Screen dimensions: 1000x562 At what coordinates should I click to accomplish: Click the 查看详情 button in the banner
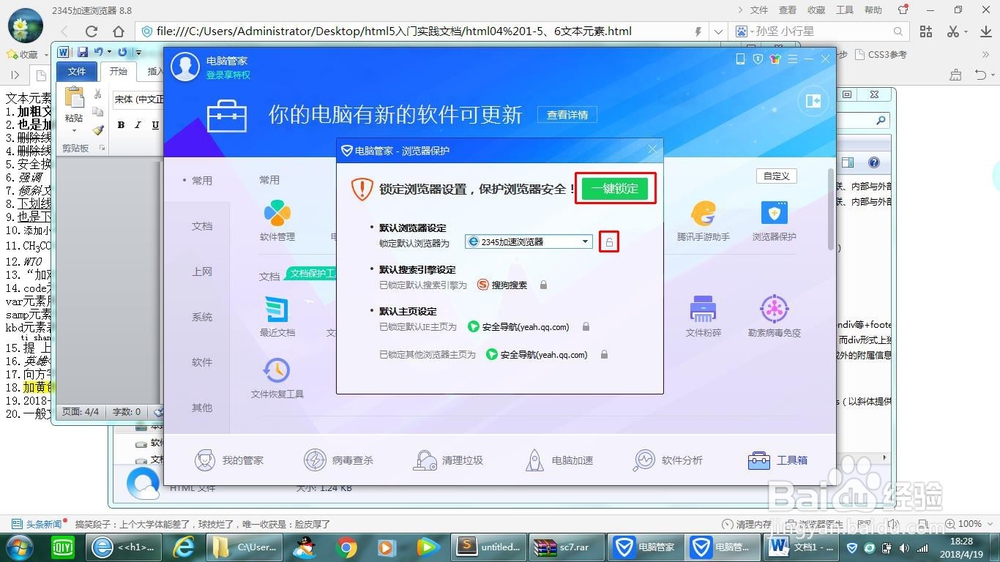click(567, 115)
